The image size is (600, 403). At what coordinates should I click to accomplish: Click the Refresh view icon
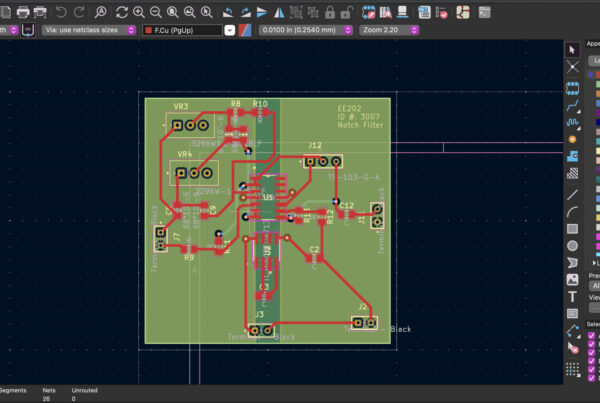pyautogui.click(x=121, y=11)
